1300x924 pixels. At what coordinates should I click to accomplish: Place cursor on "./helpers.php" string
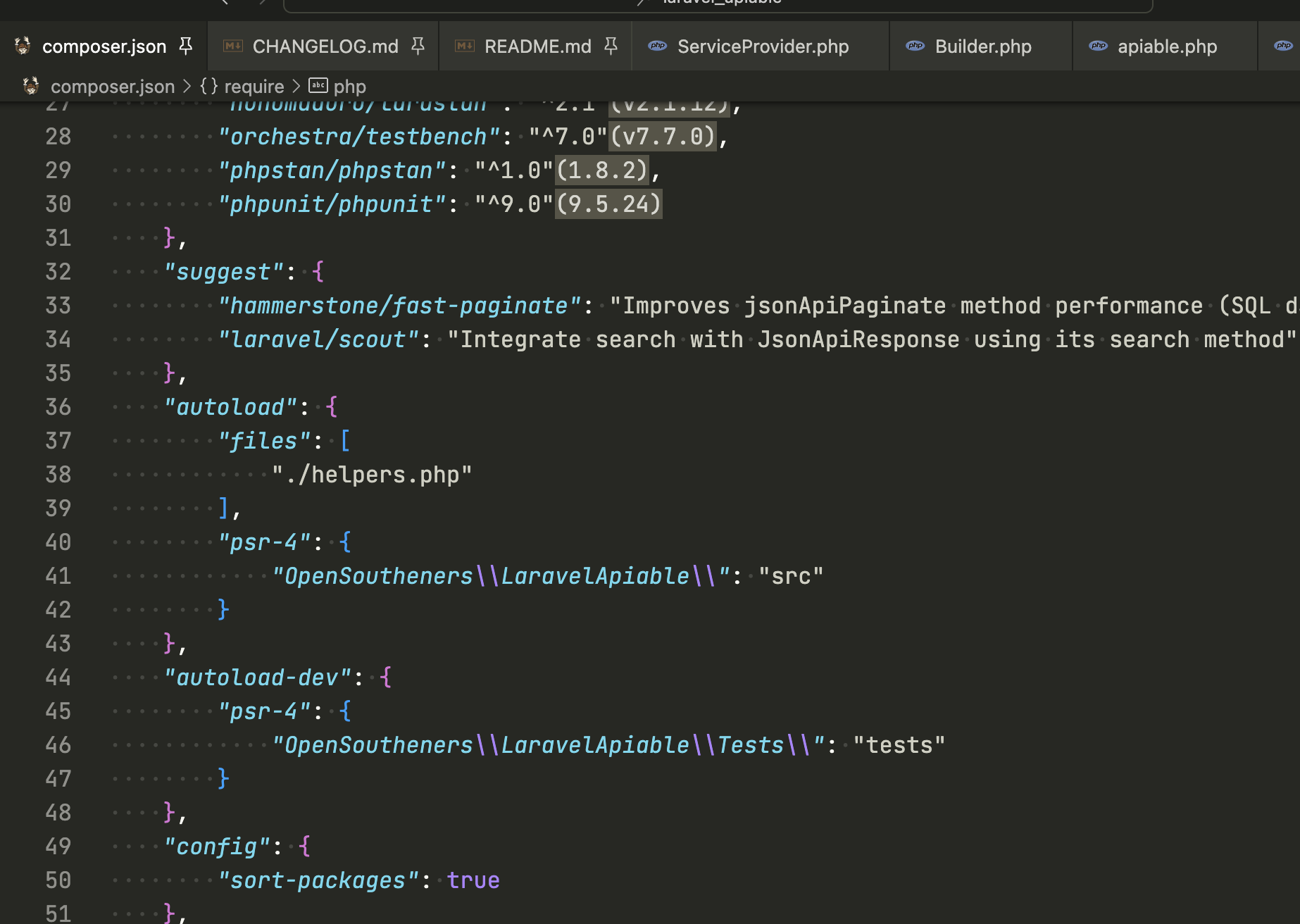[x=372, y=475]
